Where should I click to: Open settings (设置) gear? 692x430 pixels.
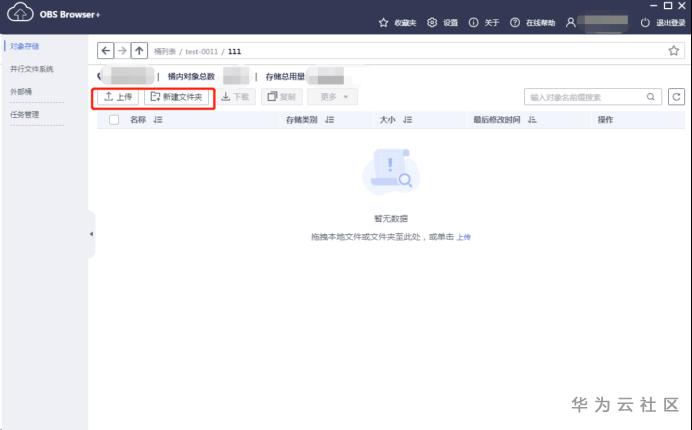tap(443, 23)
